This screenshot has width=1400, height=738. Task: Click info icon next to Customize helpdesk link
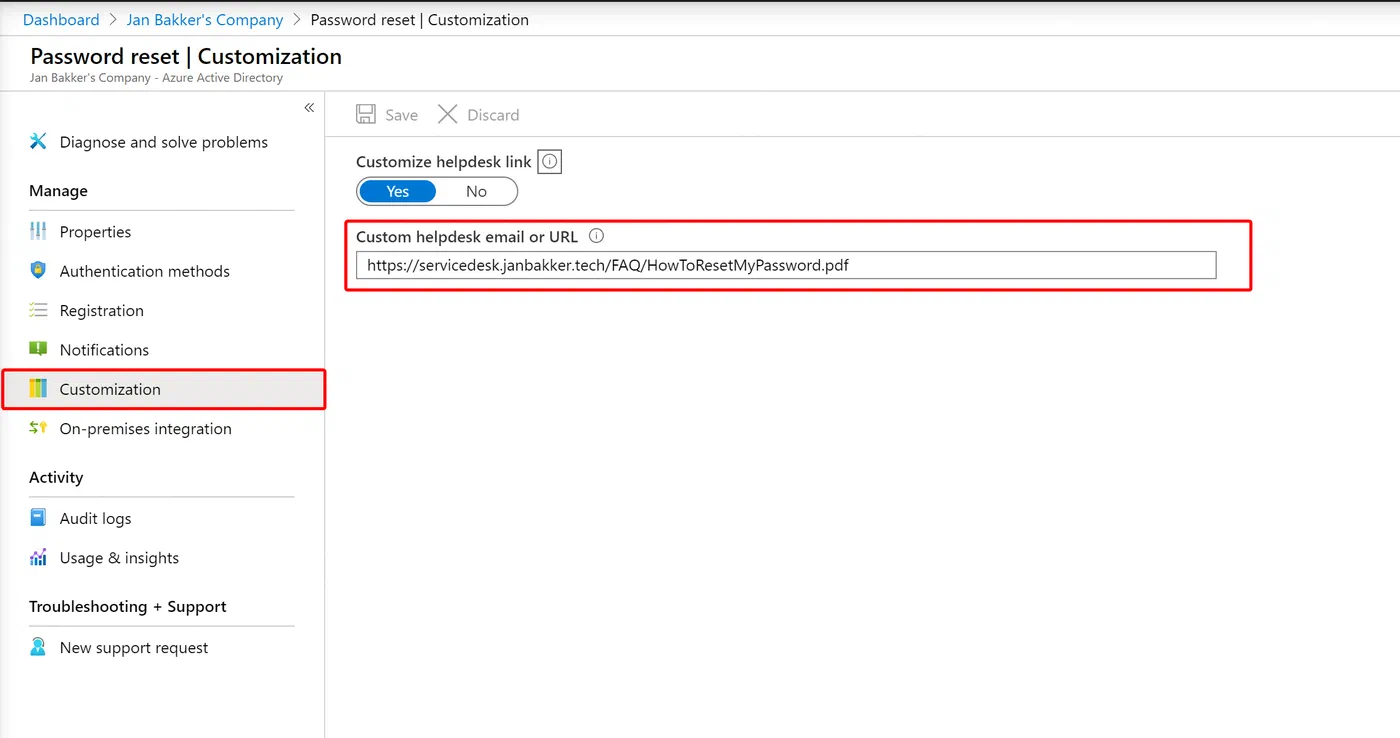[550, 161]
